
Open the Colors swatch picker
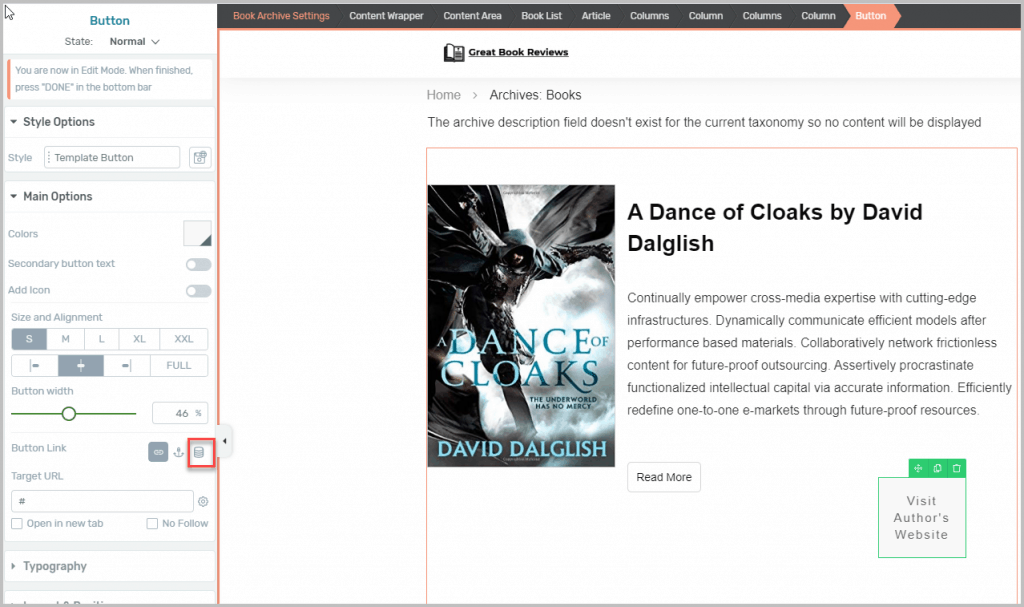pos(197,233)
